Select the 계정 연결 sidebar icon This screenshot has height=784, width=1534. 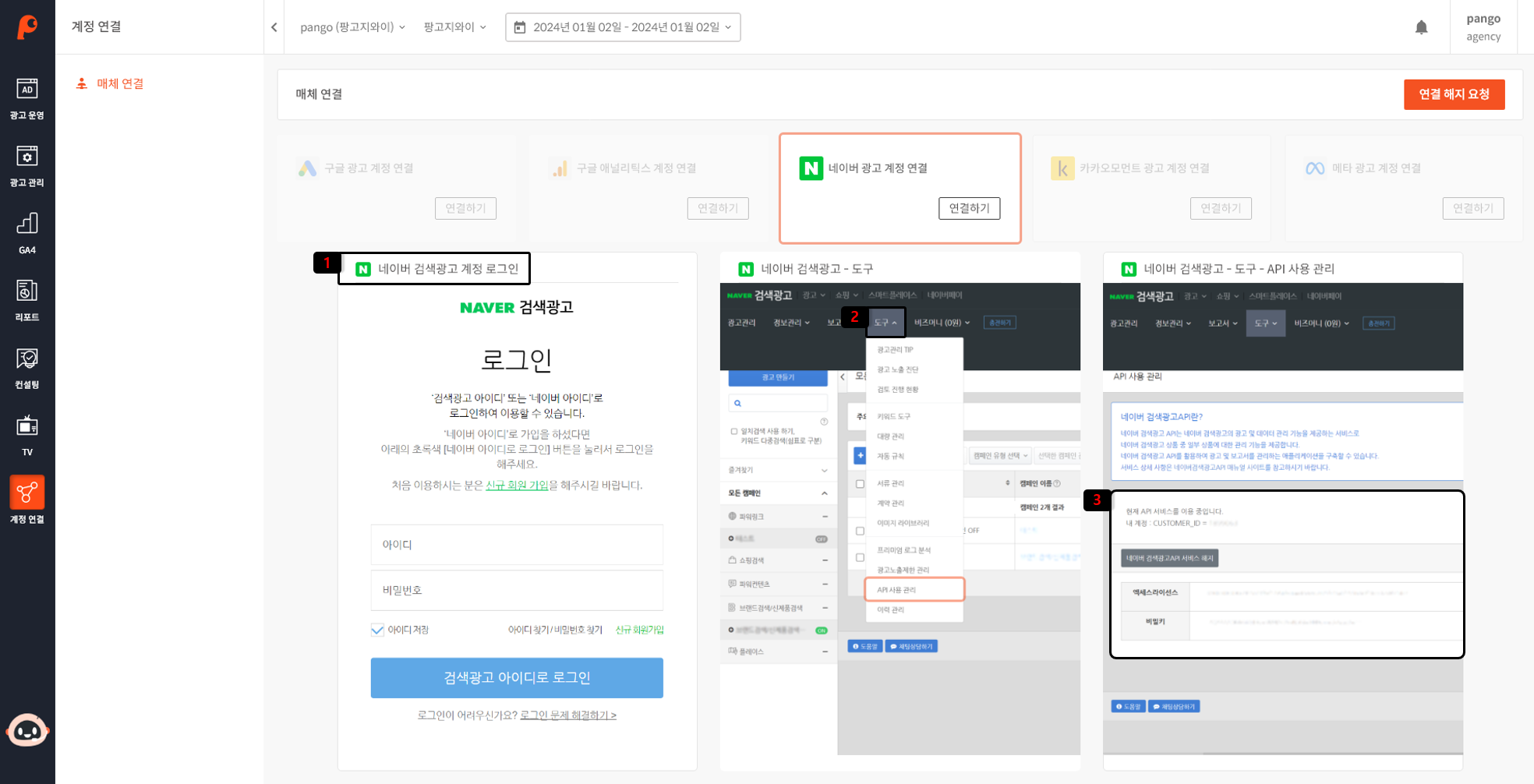(27, 500)
